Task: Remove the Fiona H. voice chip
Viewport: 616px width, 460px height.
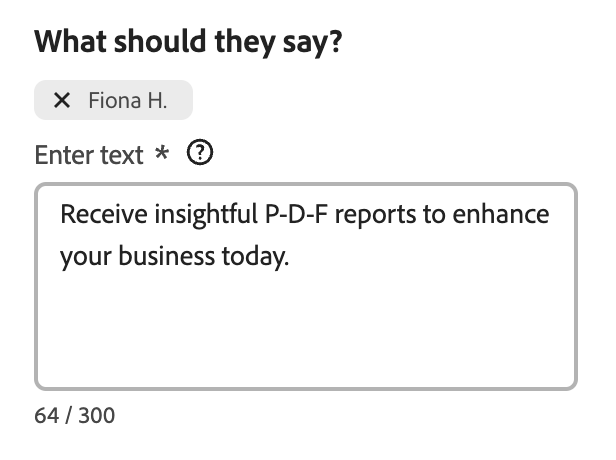Action: point(62,101)
